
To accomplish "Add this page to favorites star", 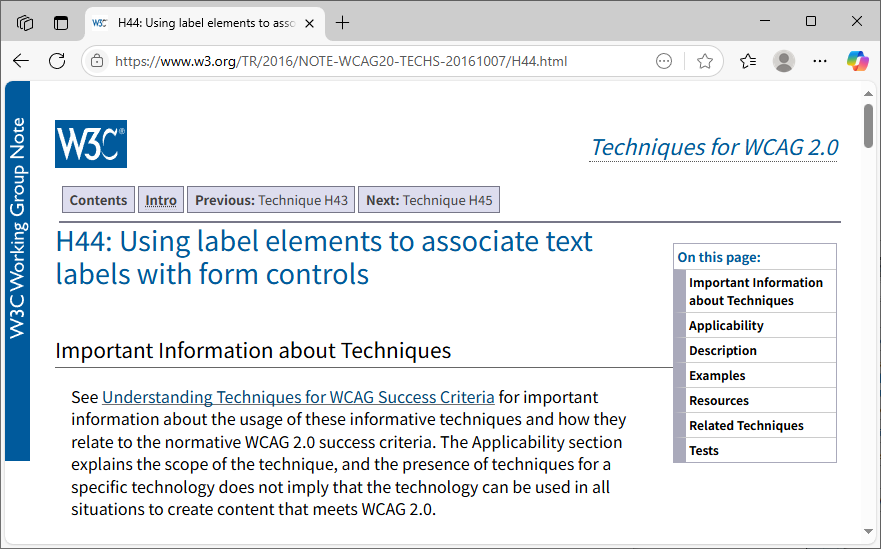I will click(705, 61).
